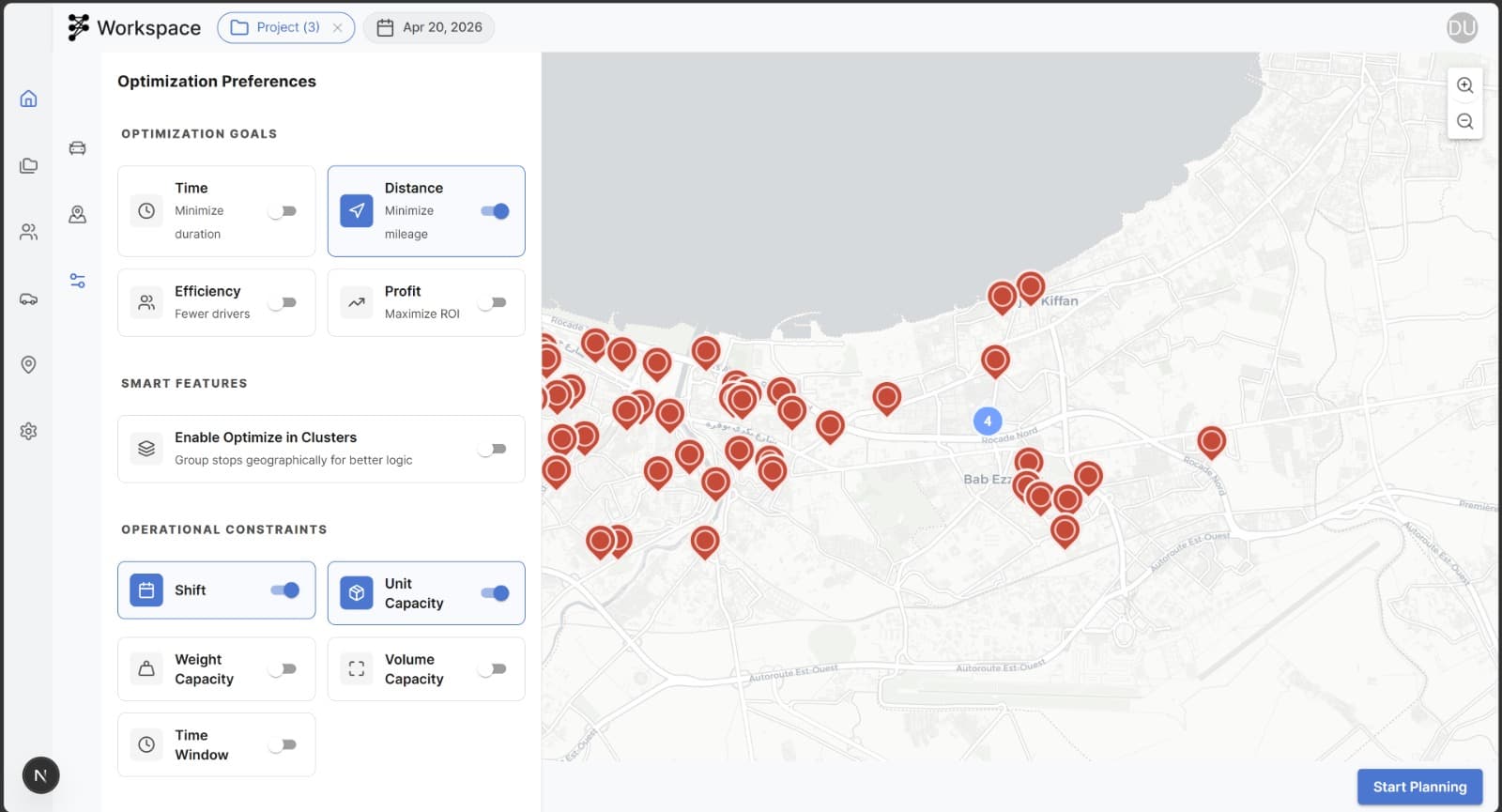Enable the Profit maximize ROI toggle
This screenshot has width=1502, height=812.
pyautogui.click(x=493, y=302)
